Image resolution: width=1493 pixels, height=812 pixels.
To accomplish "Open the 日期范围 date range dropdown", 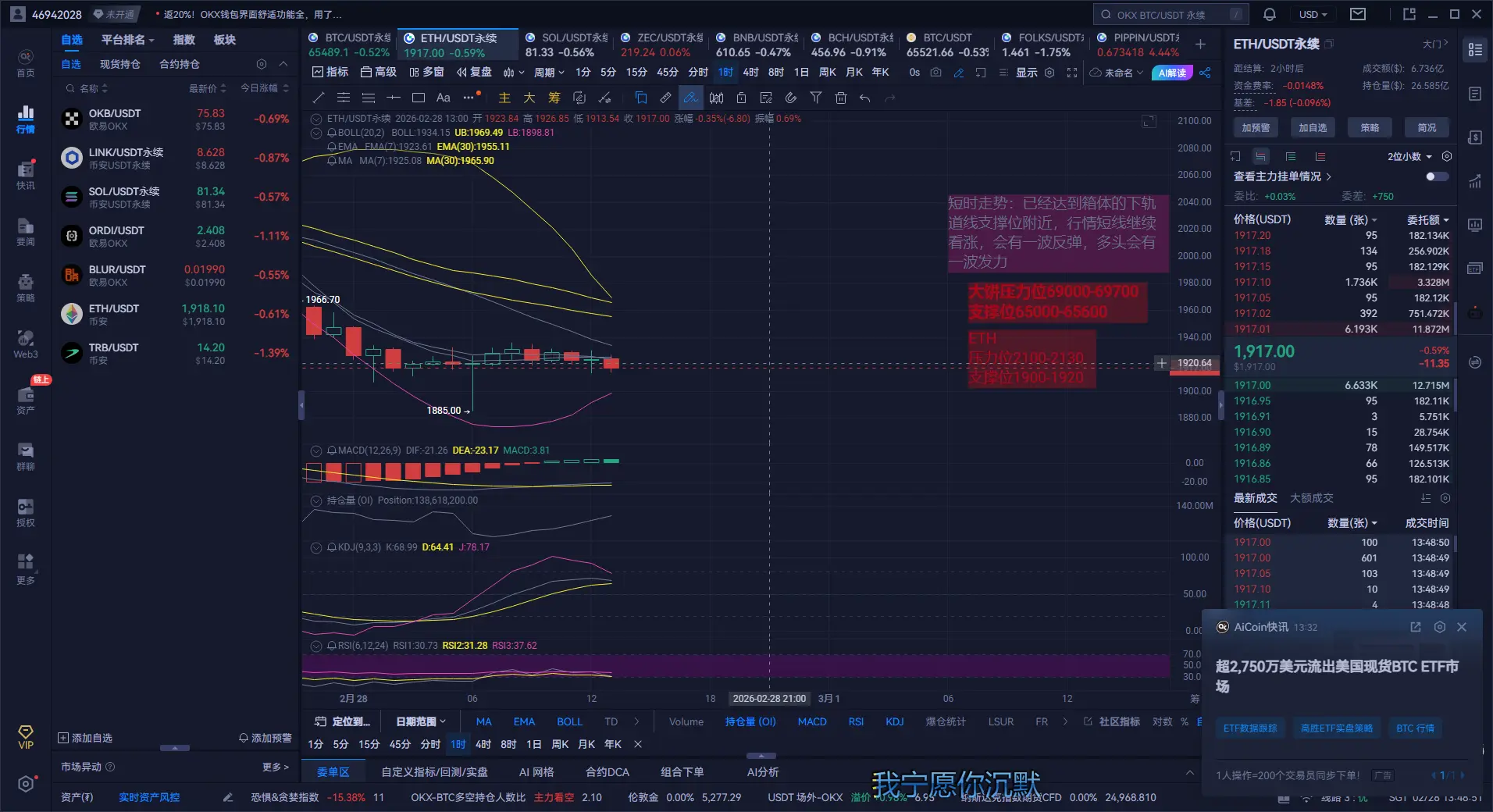I will point(421,721).
